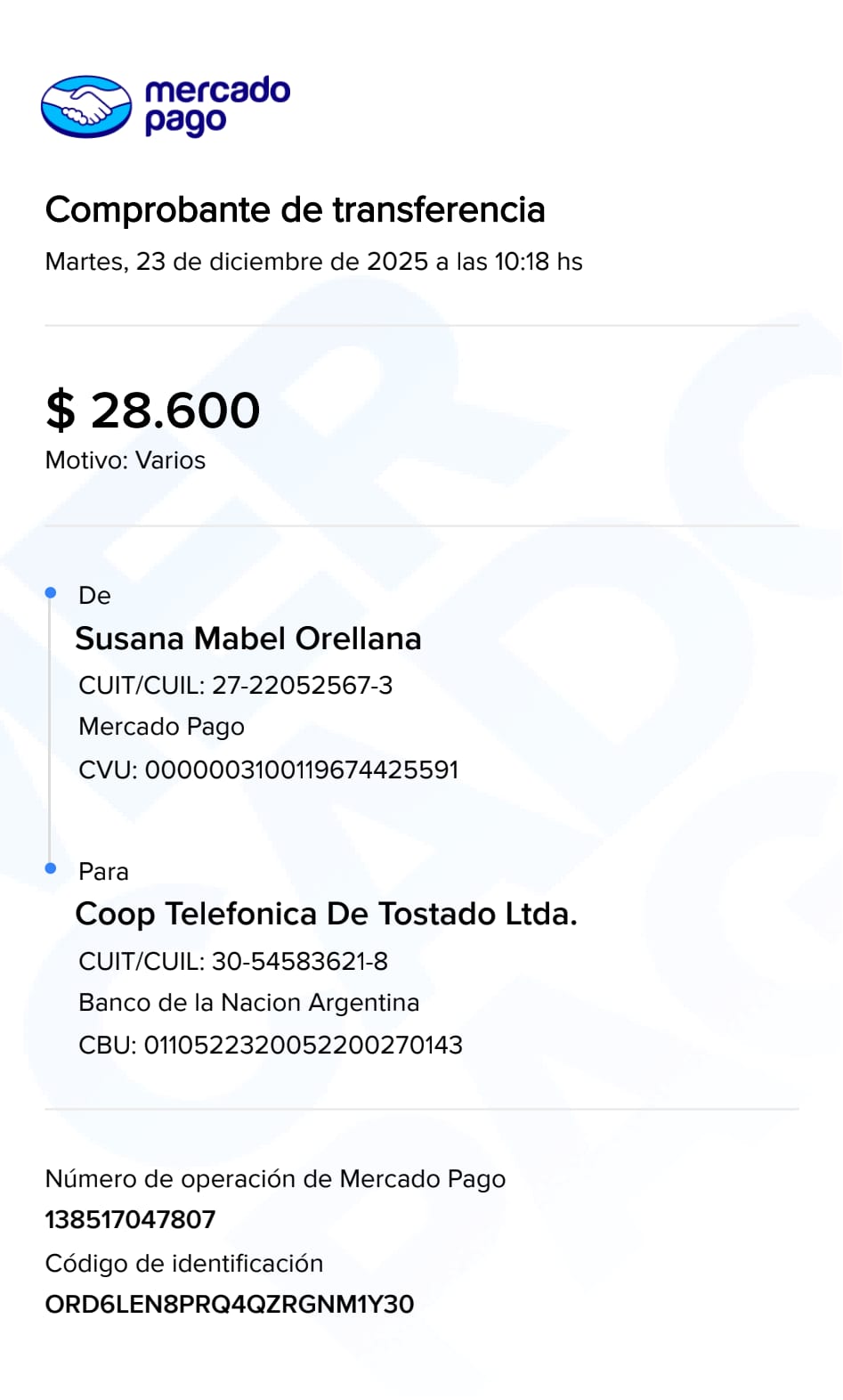Click the transfer date and time line
Screen dimensions: 843x1400
(x=313, y=262)
